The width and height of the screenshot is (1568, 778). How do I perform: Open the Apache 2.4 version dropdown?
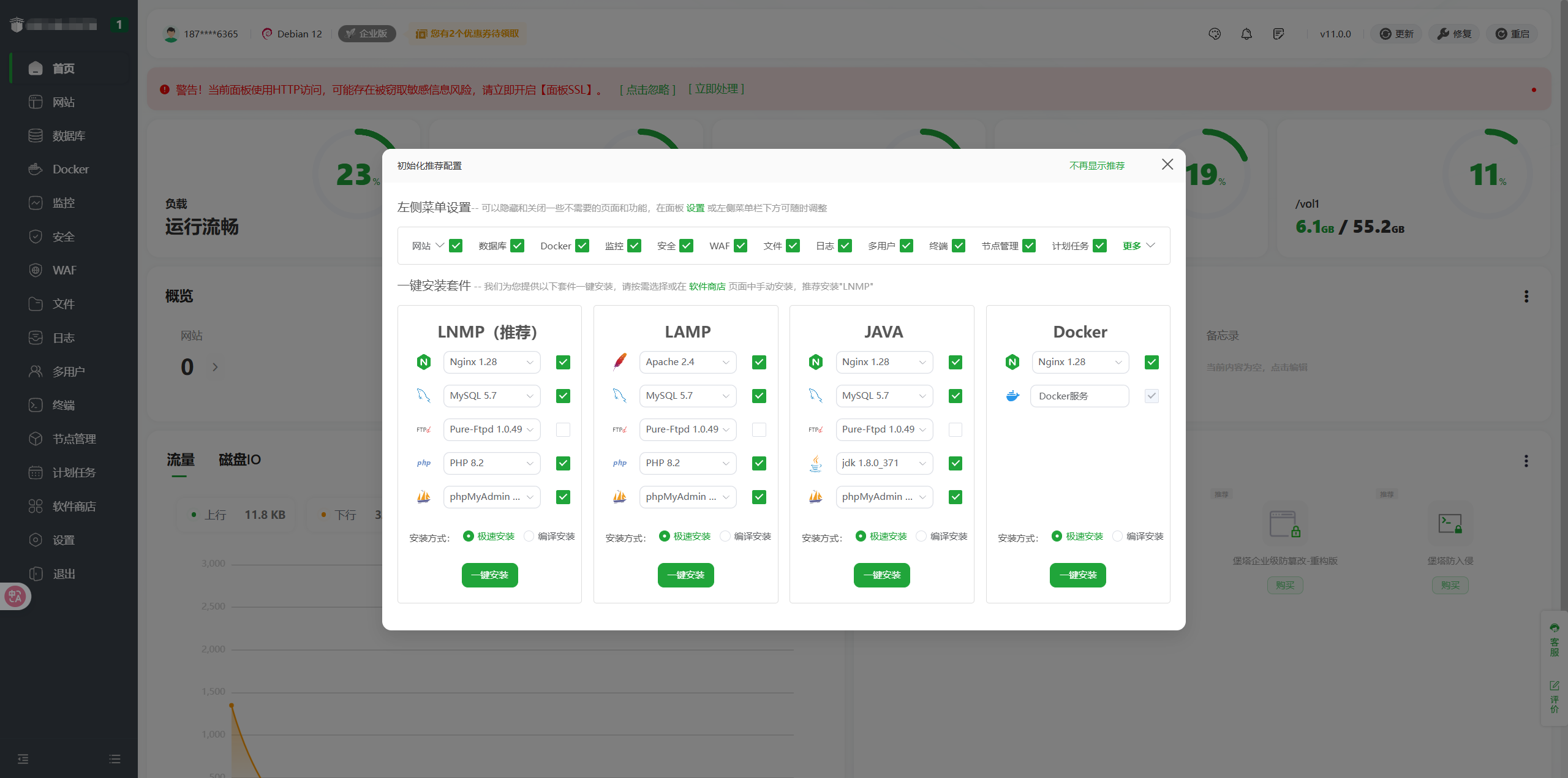[687, 362]
